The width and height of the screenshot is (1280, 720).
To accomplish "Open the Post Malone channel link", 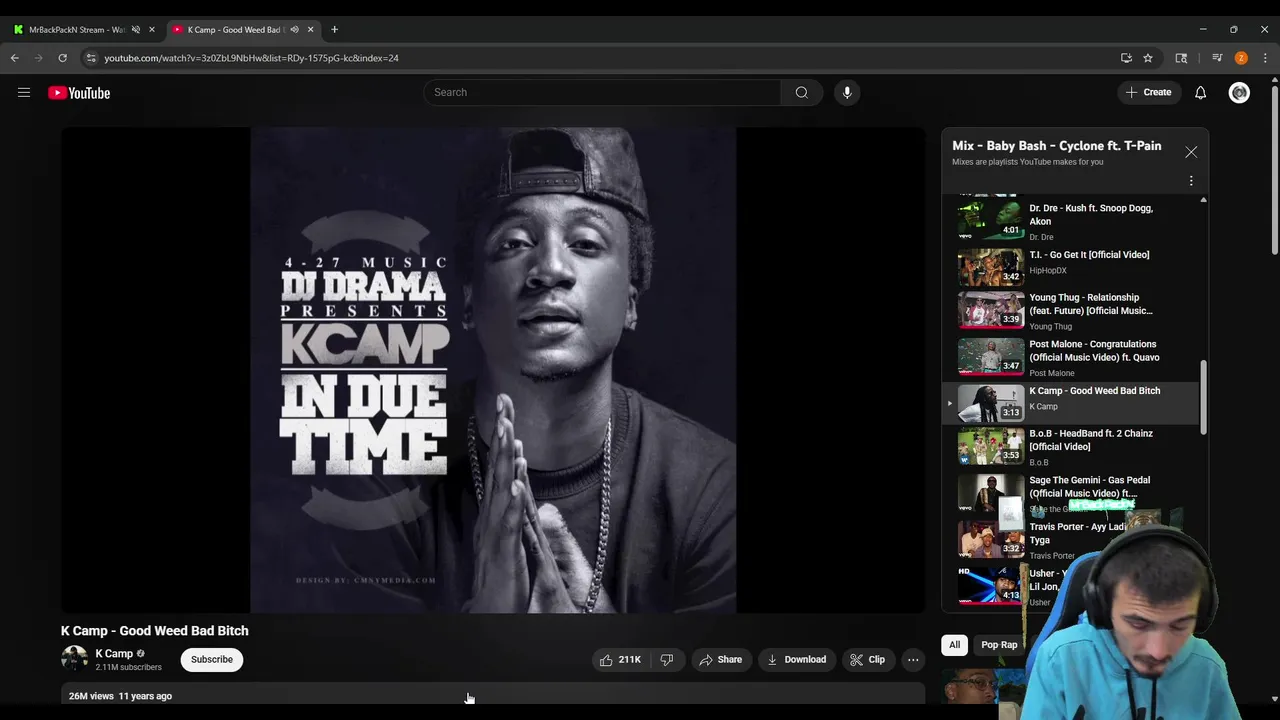I will [1052, 373].
